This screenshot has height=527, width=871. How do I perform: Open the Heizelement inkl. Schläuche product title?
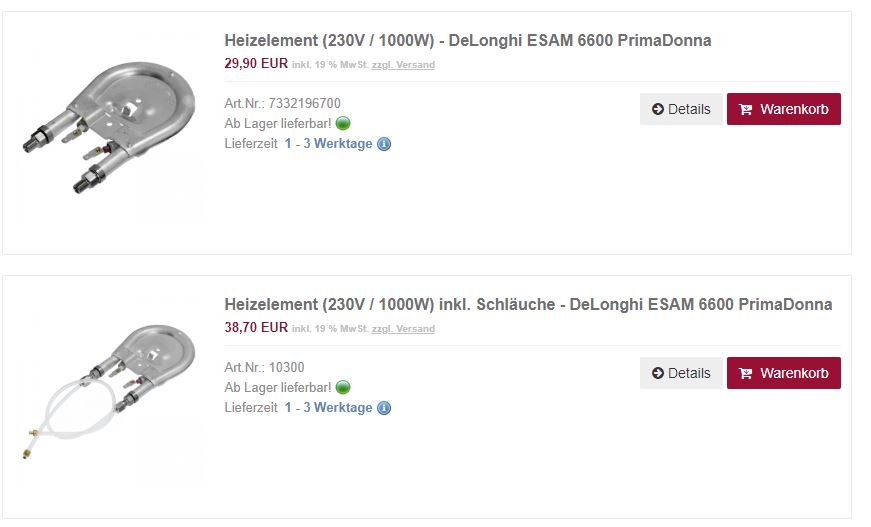[x=528, y=305]
